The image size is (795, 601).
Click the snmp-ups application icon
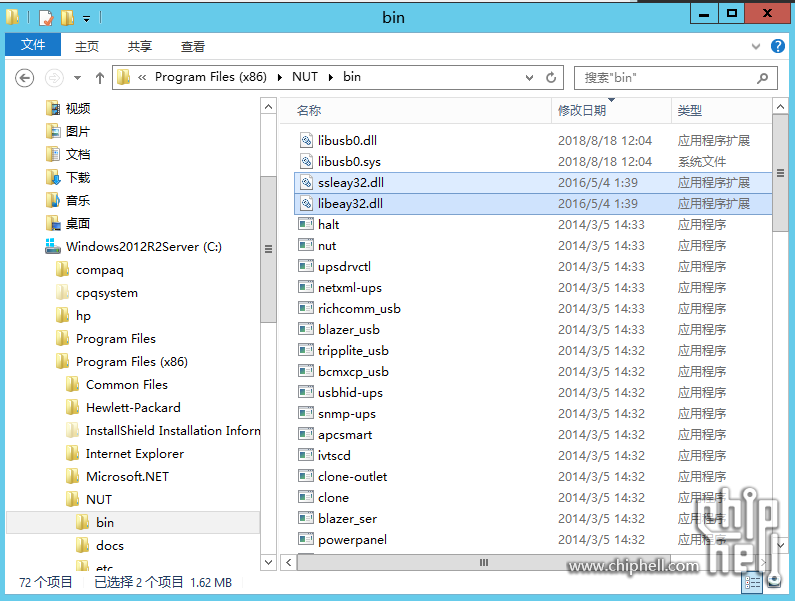306,413
